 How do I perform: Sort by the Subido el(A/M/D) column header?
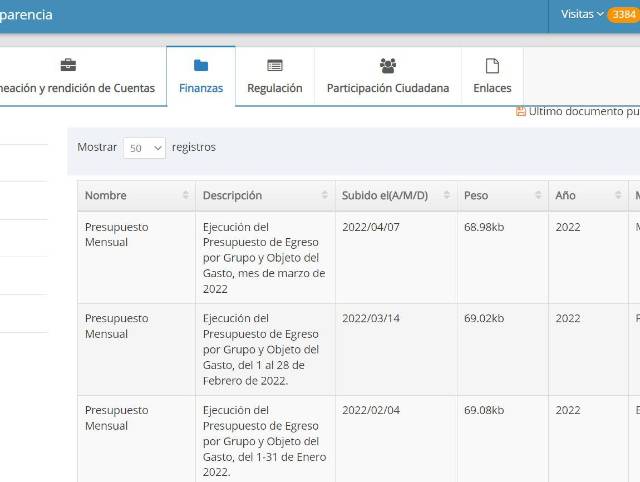[x=385, y=195]
